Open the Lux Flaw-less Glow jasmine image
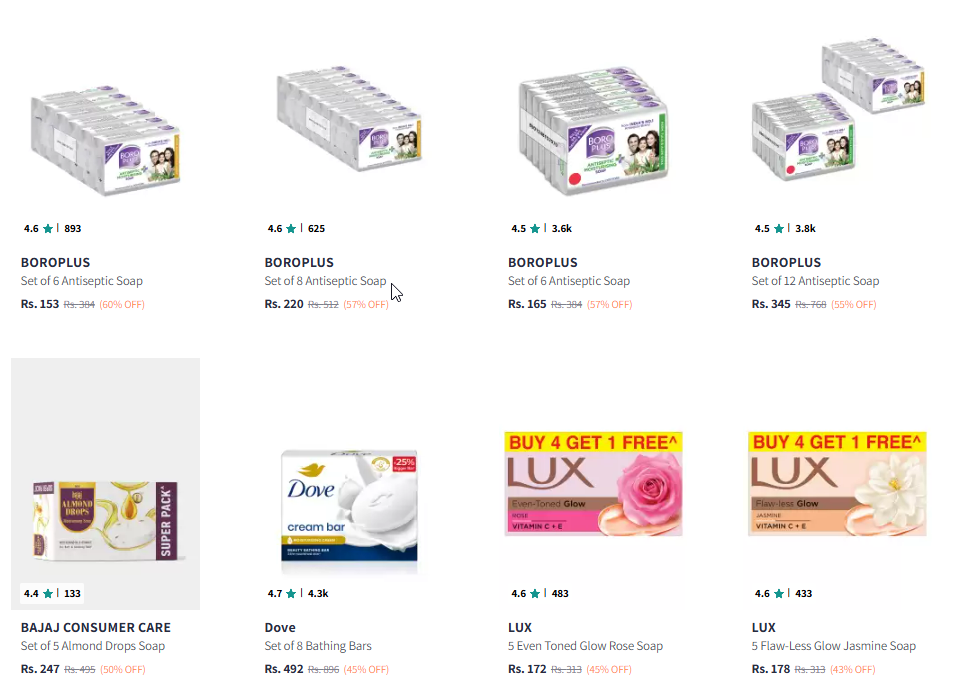Viewport: 972px width, 684px height. (837, 484)
